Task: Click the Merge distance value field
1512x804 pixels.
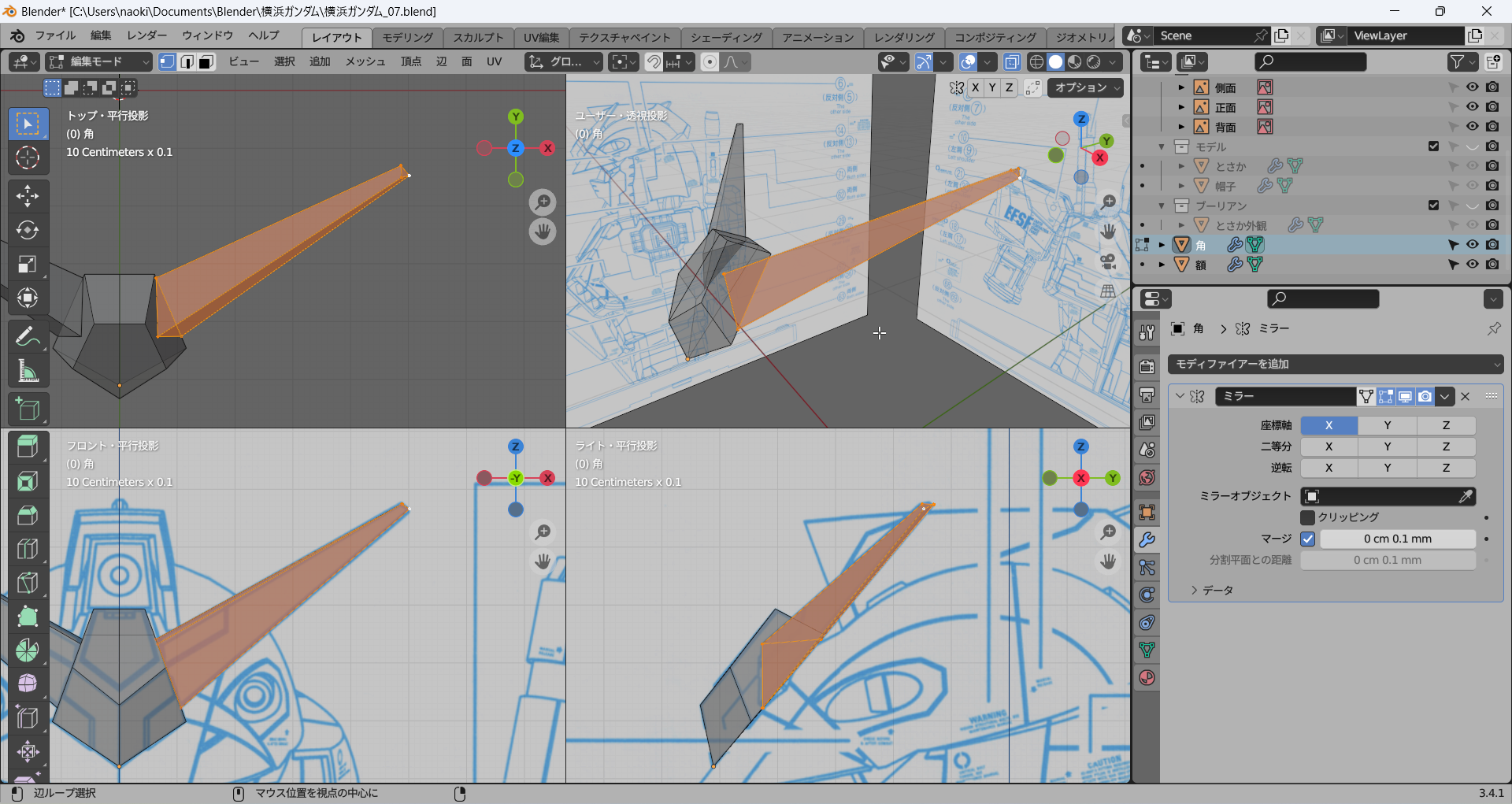Action: (x=1397, y=539)
